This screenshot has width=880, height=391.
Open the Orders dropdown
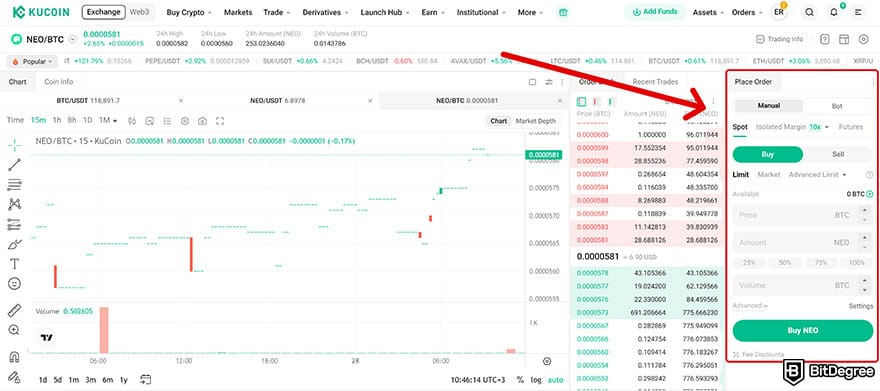(747, 12)
